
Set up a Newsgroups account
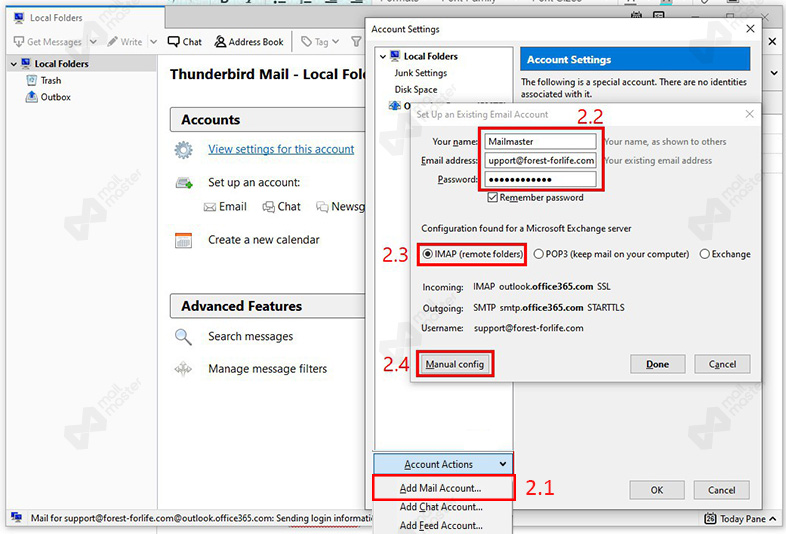point(341,207)
